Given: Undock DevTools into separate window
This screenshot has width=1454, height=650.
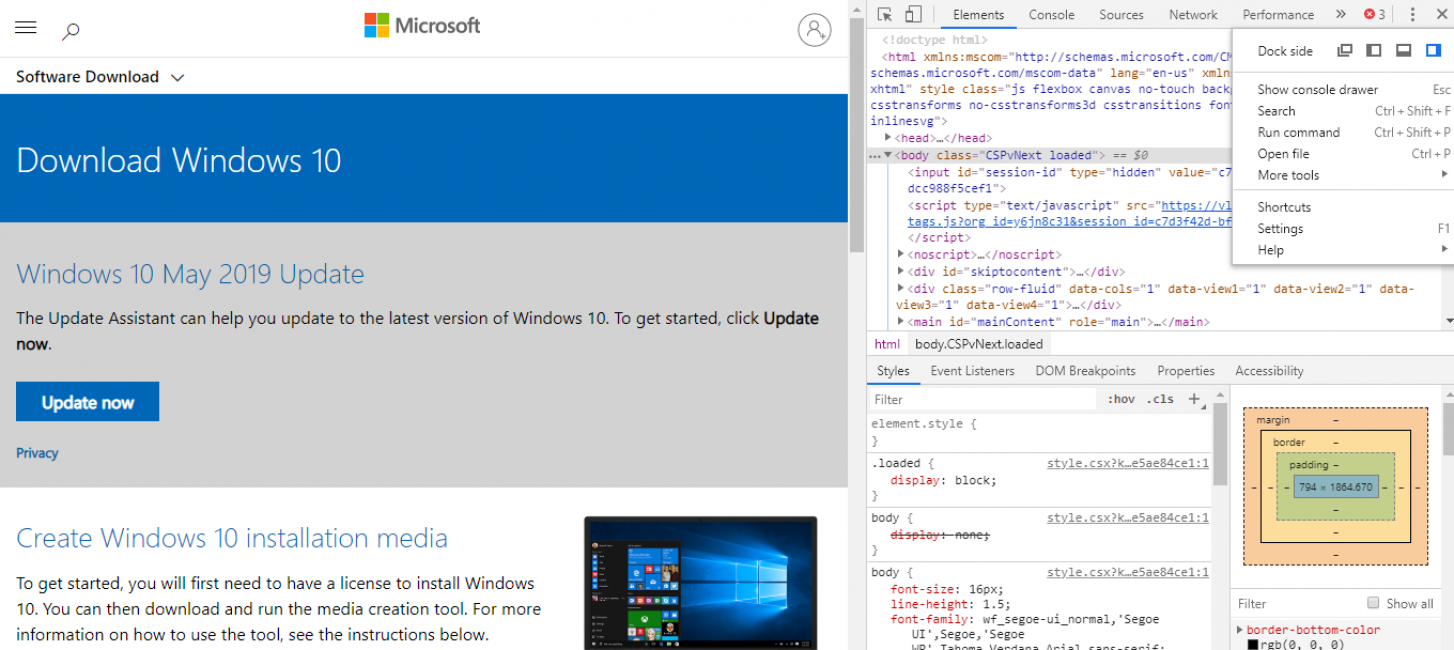Looking at the screenshot, I should [1345, 51].
